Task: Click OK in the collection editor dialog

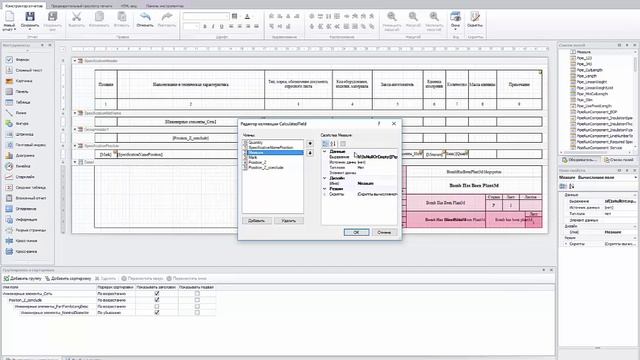Action: (356, 232)
